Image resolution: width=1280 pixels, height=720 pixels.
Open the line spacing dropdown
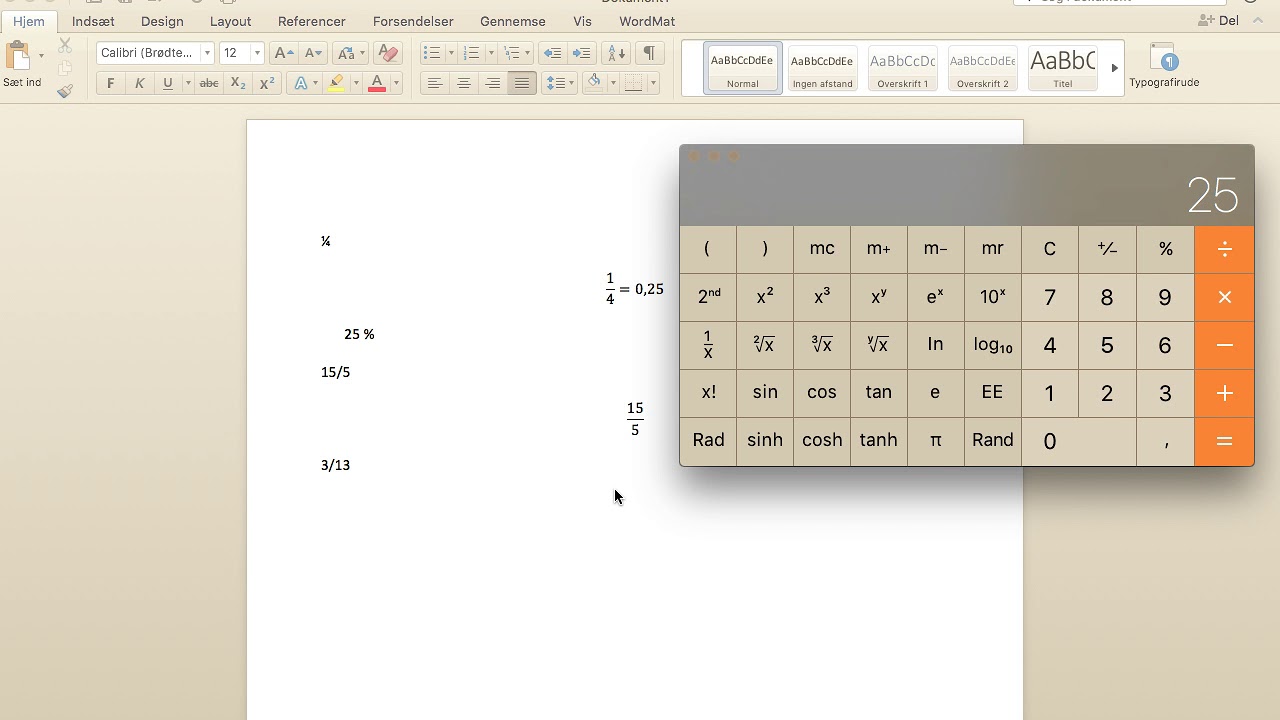[559, 84]
